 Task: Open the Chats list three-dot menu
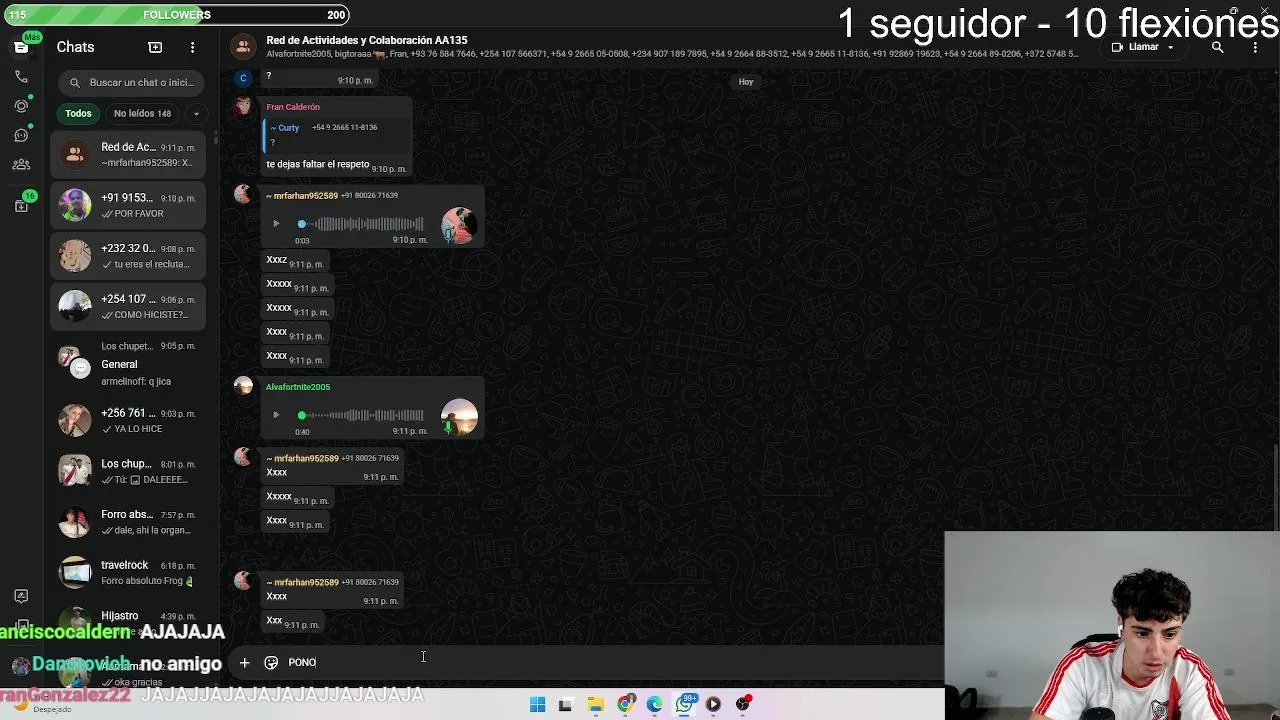[192, 47]
